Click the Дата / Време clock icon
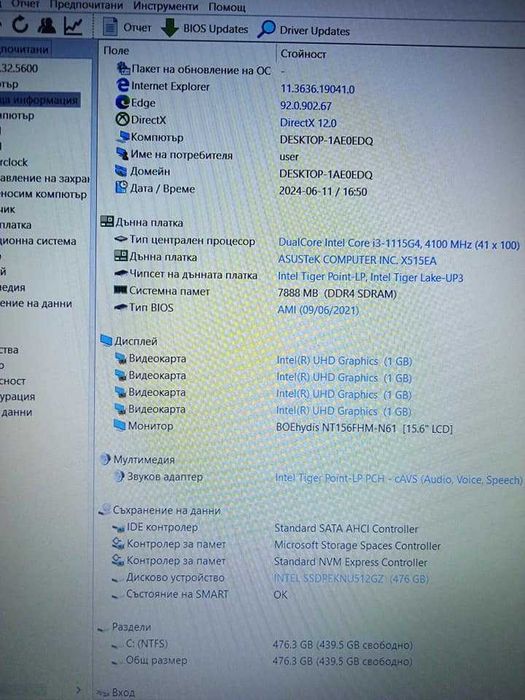Viewport: 525px width, 700px height. click(121, 188)
